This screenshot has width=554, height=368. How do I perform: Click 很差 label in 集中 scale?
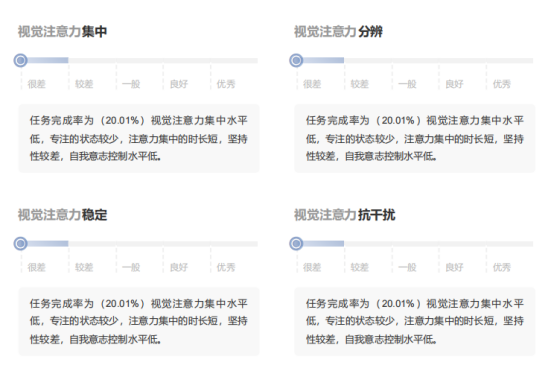(x=37, y=84)
